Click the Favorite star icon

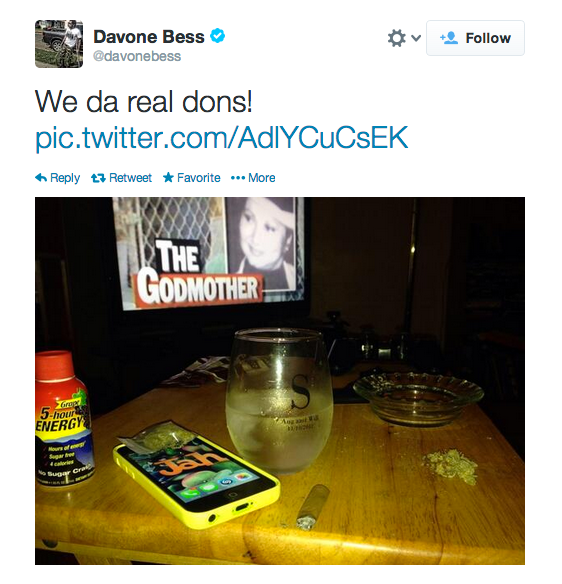click(168, 177)
